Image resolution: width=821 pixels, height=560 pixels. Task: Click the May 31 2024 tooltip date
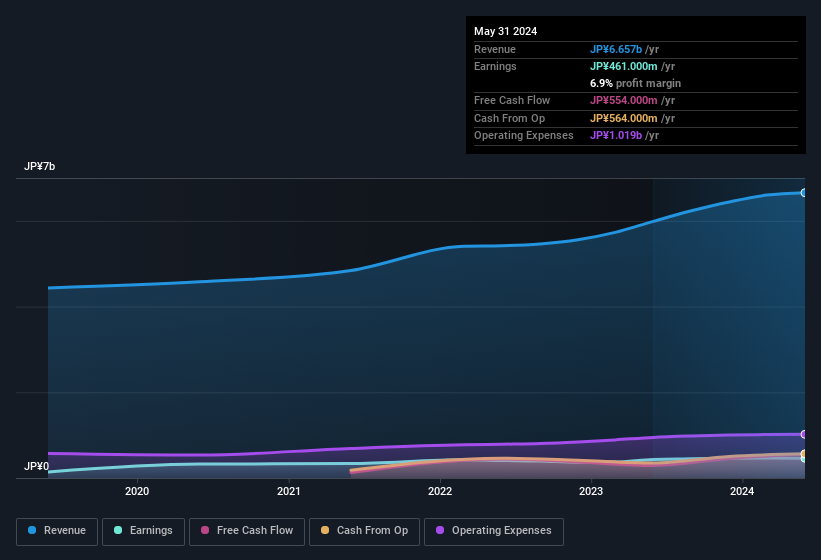click(x=505, y=31)
